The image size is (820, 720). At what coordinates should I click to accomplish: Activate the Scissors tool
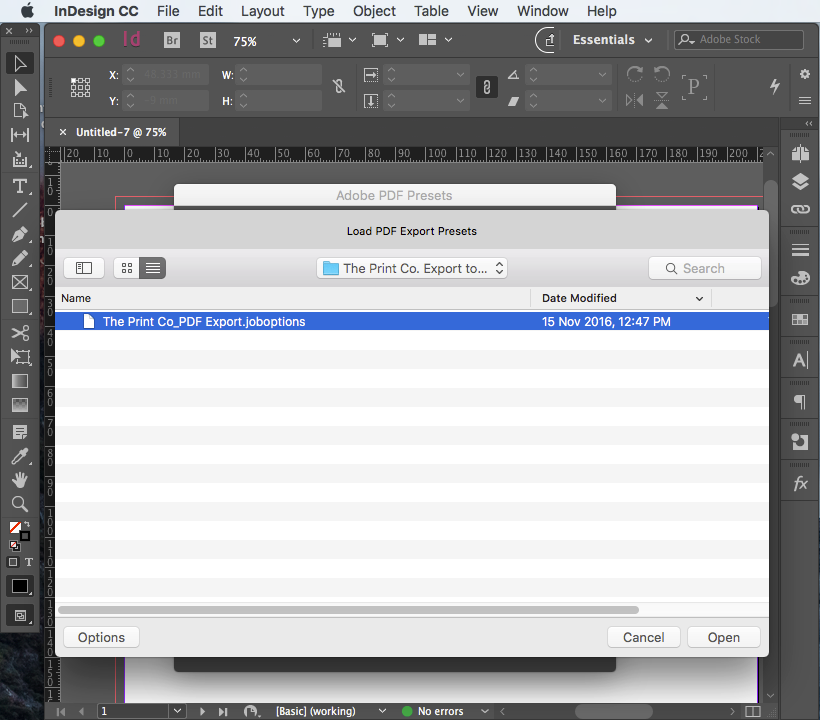click(x=20, y=333)
